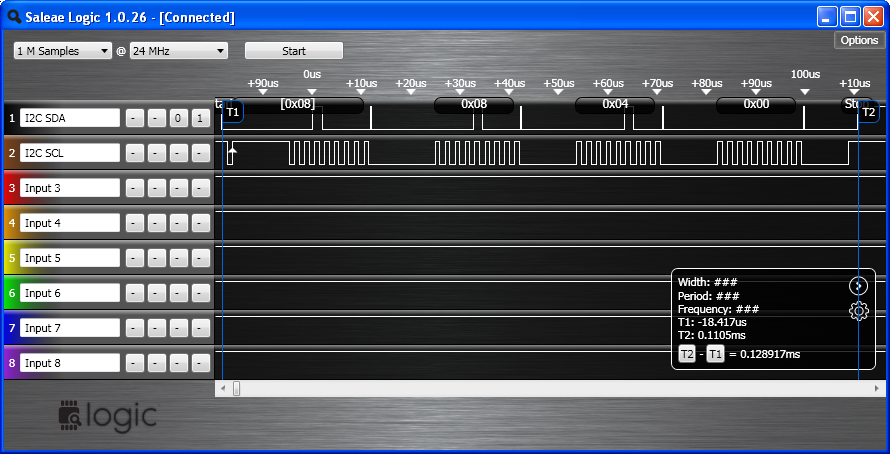Close the Saleae Logic window
This screenshot has width=890, height=454.
pyautogui.click(x=873, y=16)
